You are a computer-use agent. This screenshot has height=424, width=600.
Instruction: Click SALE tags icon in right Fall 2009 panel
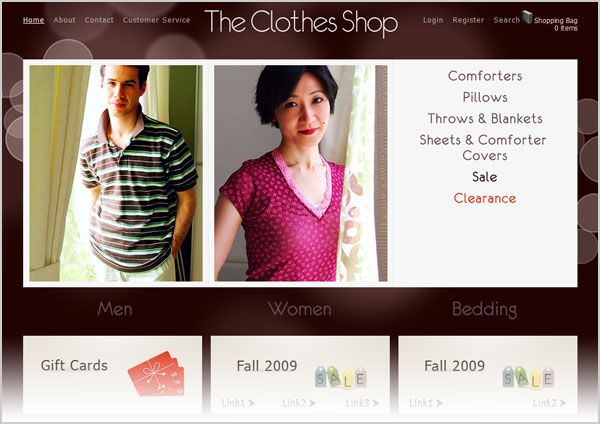tap(528, 377)
